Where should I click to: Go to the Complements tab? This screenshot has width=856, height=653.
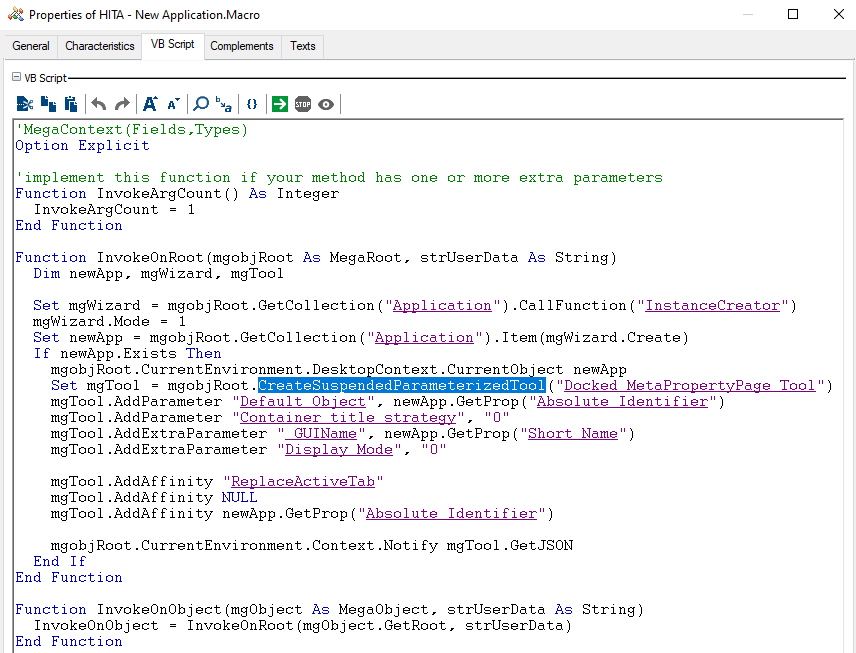click(x=242, y=46)
